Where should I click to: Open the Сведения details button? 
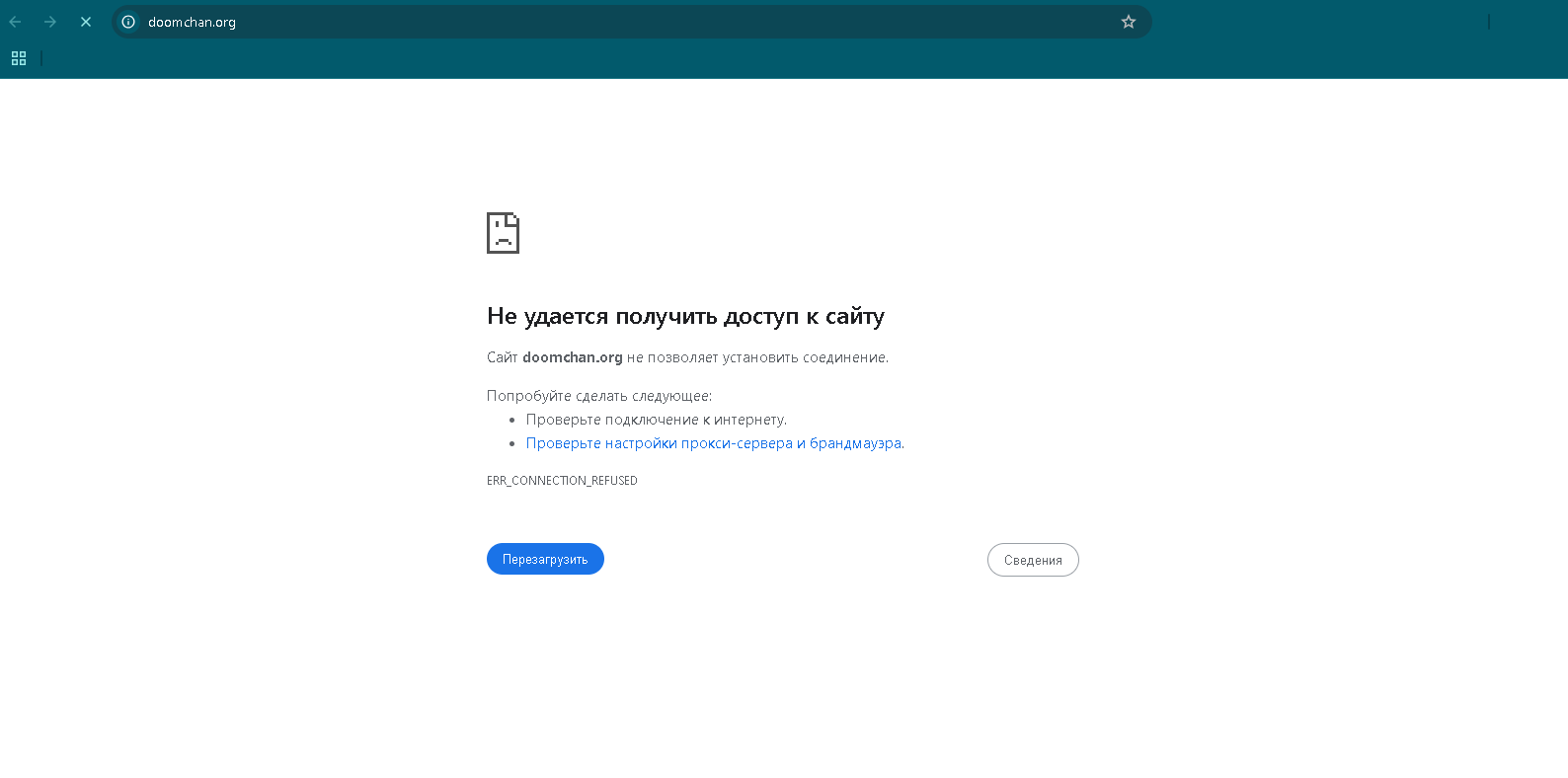point(1033,560)
